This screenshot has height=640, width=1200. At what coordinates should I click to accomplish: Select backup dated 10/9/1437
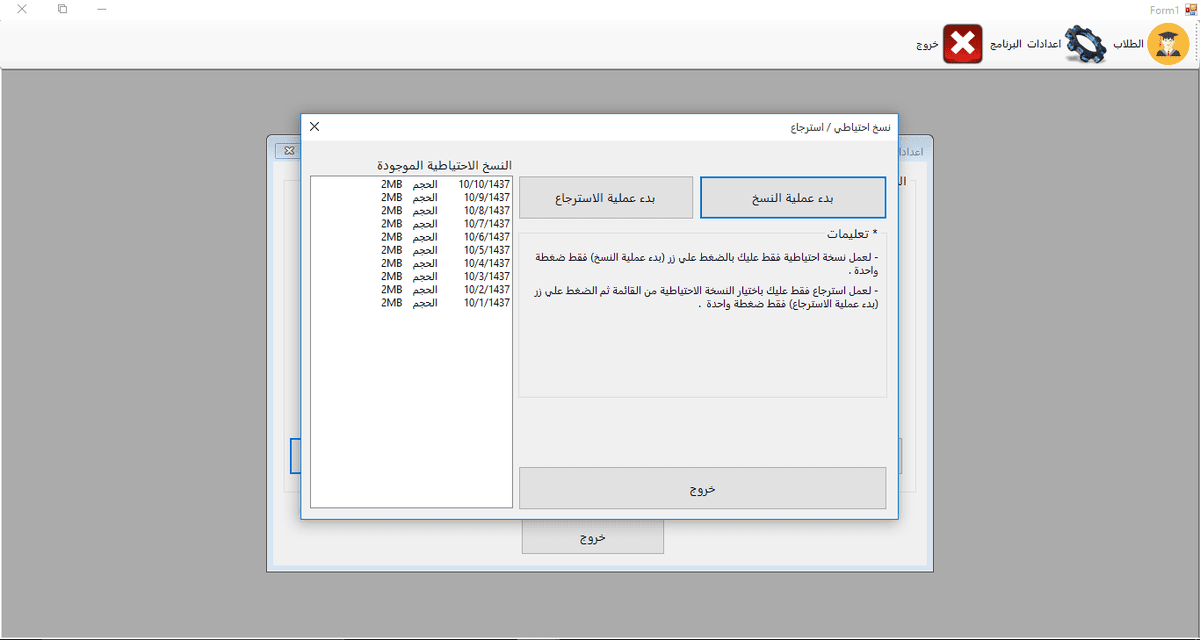412,198
